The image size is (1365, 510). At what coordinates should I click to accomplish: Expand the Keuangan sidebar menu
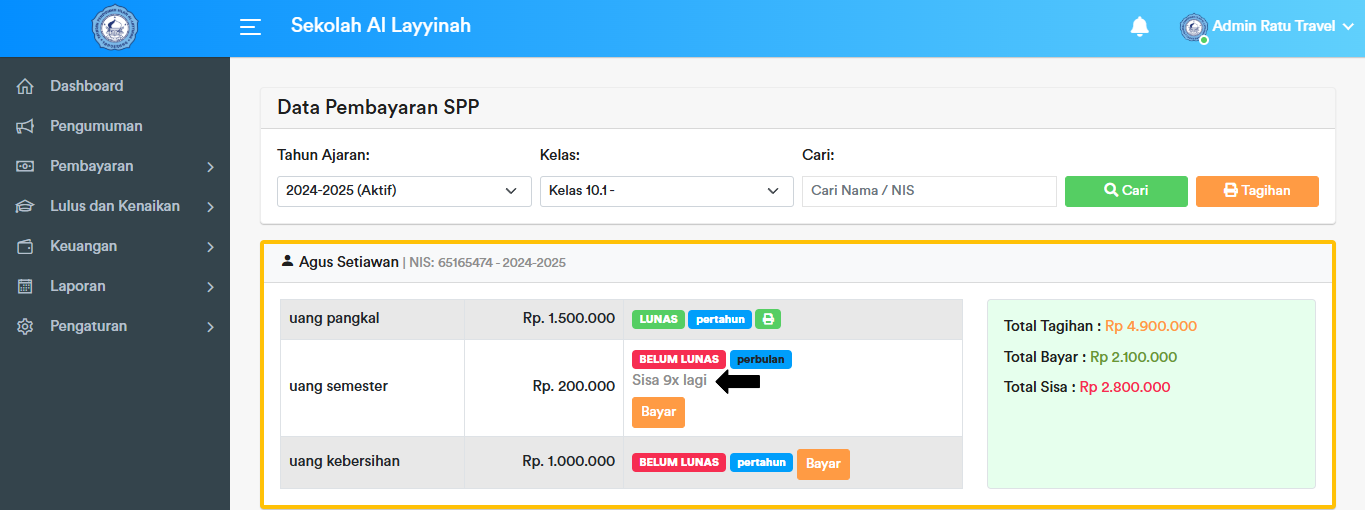point(115,246)
